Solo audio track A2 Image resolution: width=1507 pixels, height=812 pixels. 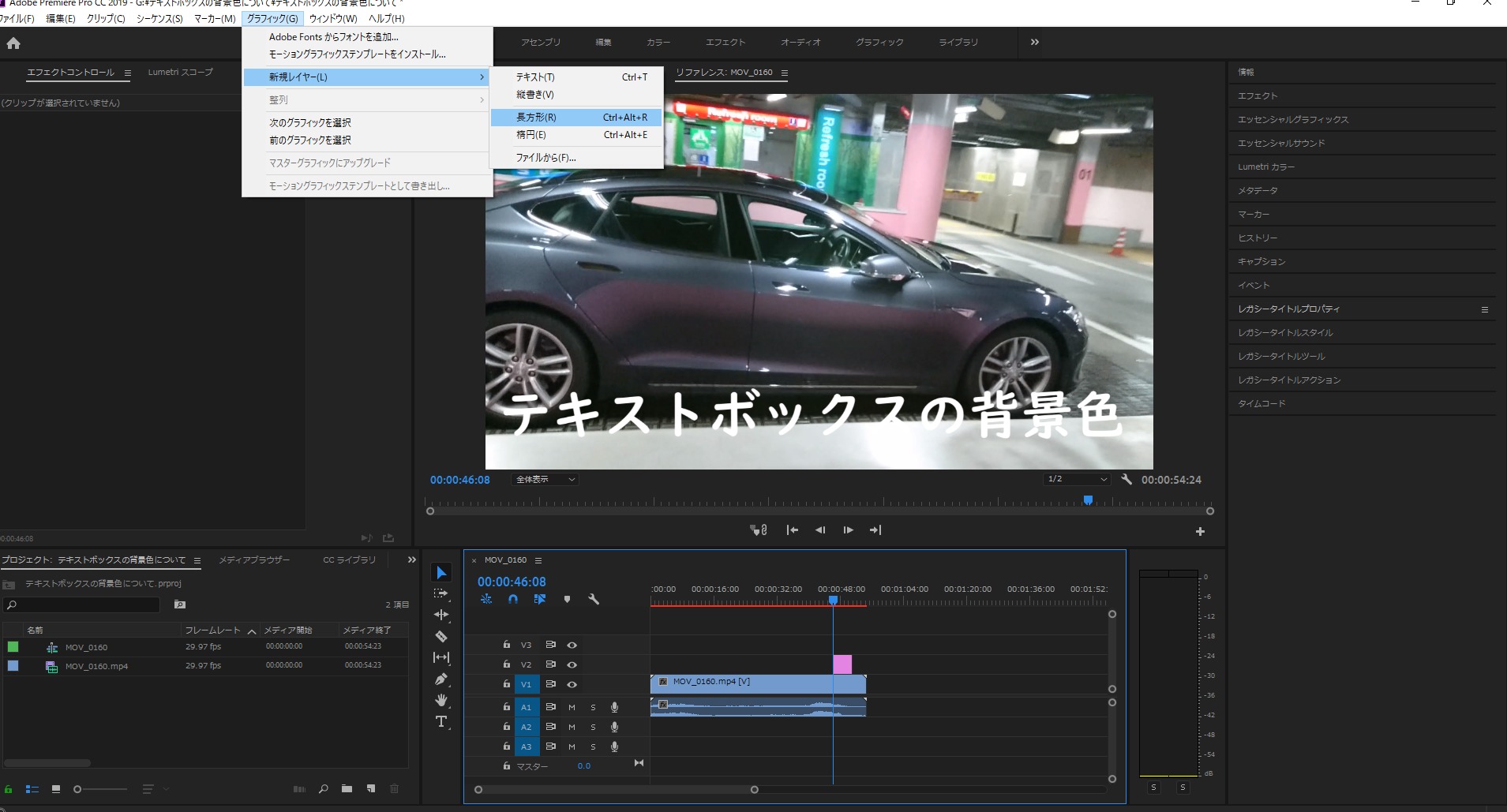[x=593, y=727]
